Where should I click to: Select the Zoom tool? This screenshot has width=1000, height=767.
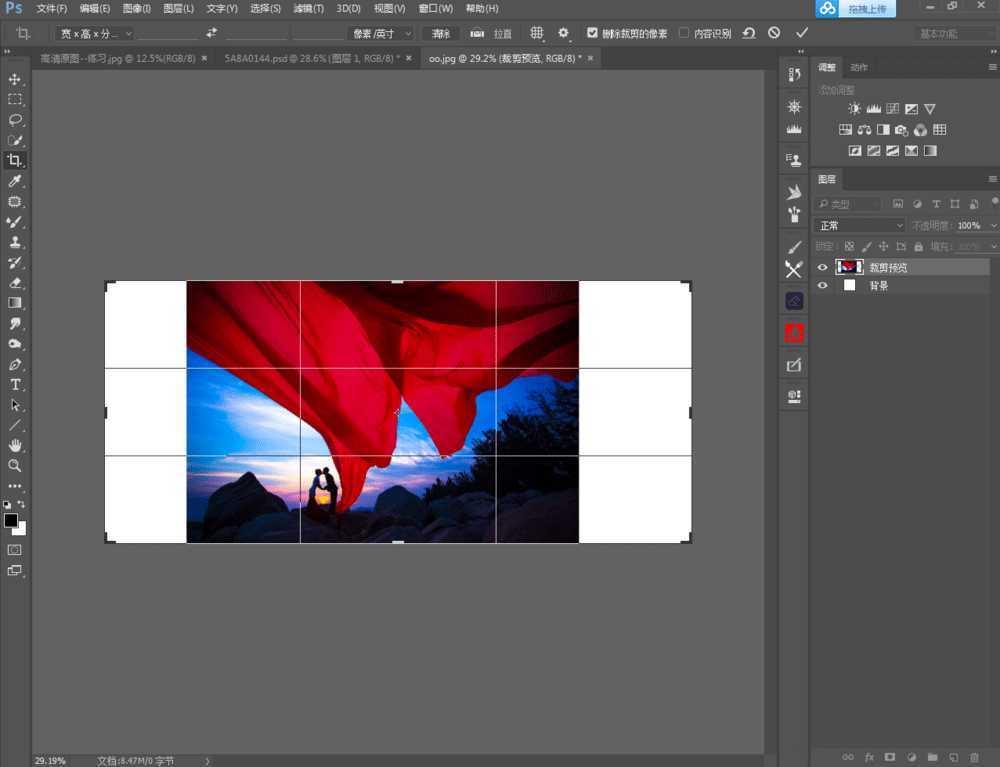click(x=15, y=465)
